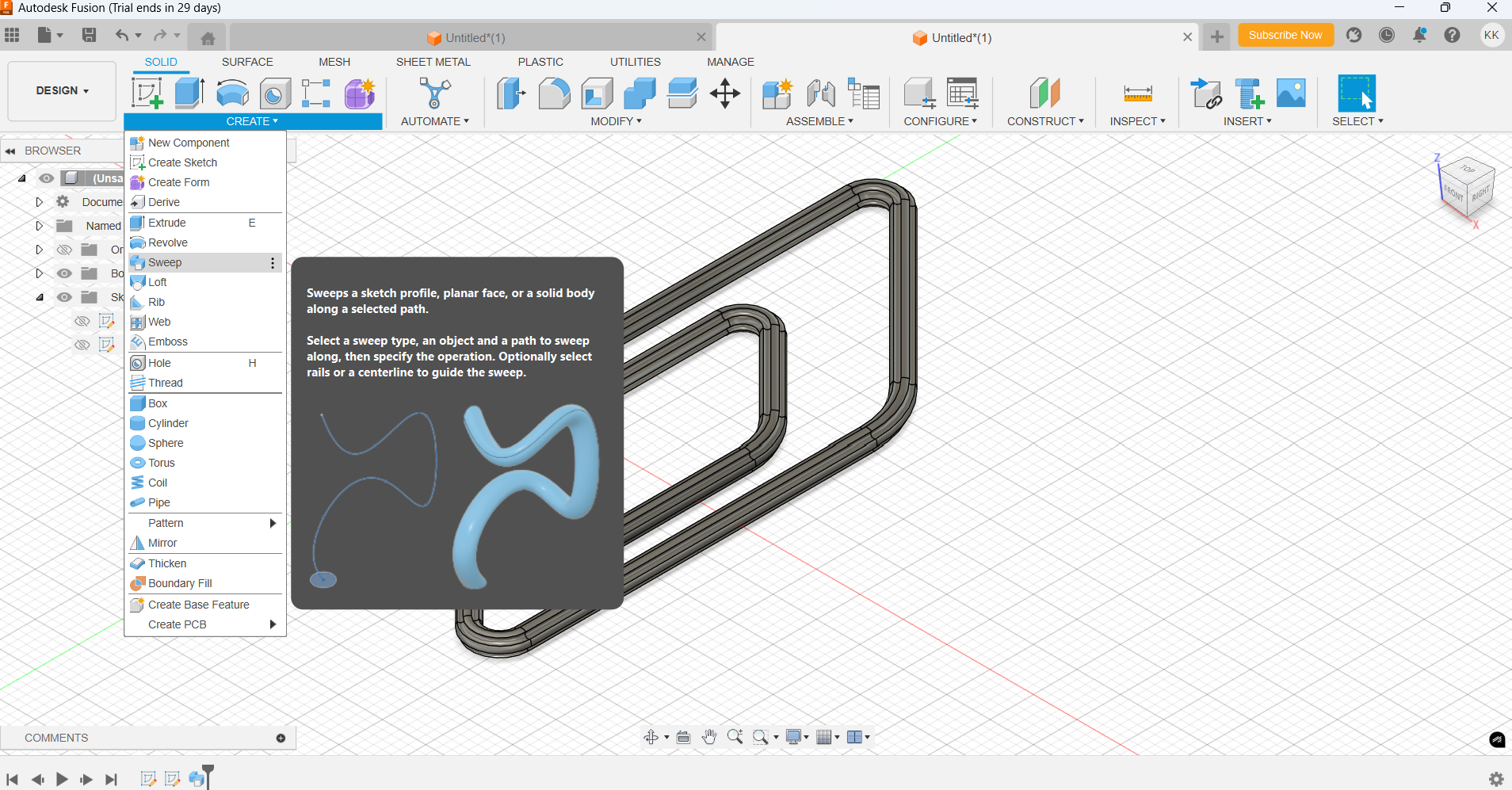1512x790 pixels.
Task: Select the Combine modify icon
Action: coord(640,93)
